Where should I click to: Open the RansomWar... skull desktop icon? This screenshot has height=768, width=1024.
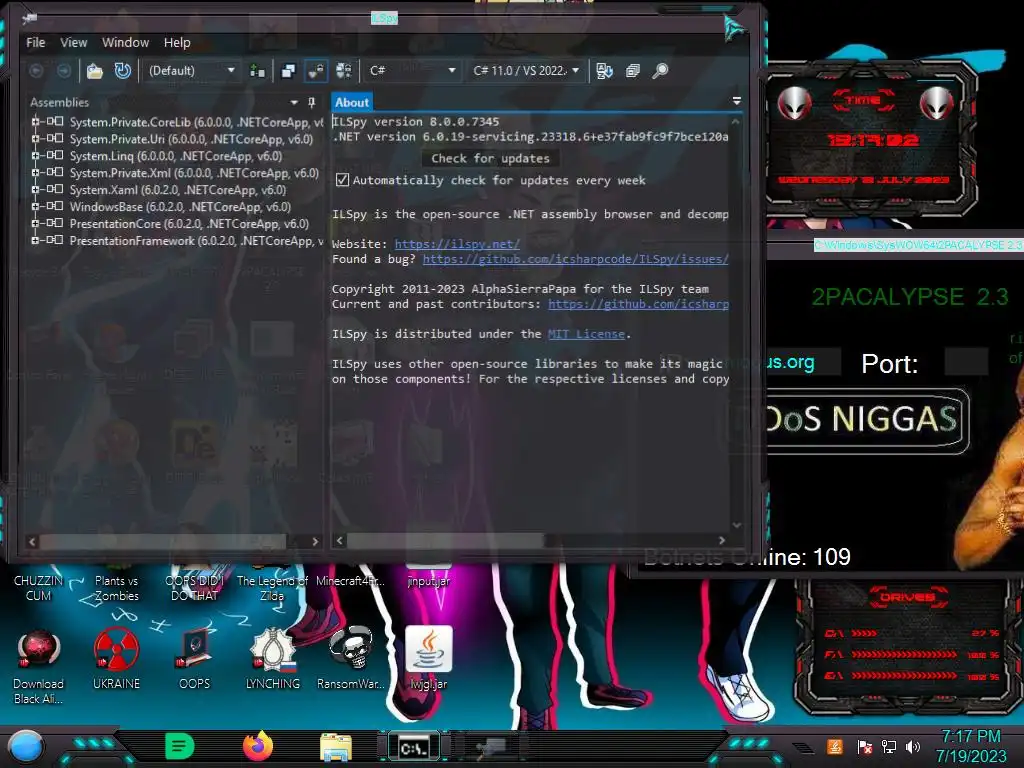click(351, 660)
